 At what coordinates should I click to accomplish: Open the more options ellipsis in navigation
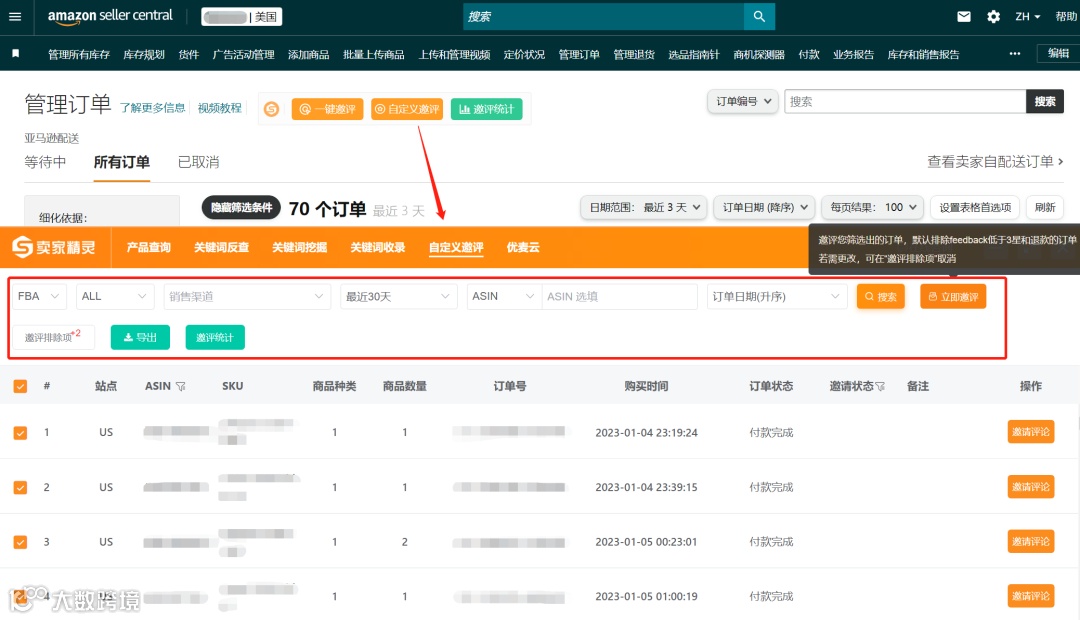pyautogui.click(x=1015, y=54)
